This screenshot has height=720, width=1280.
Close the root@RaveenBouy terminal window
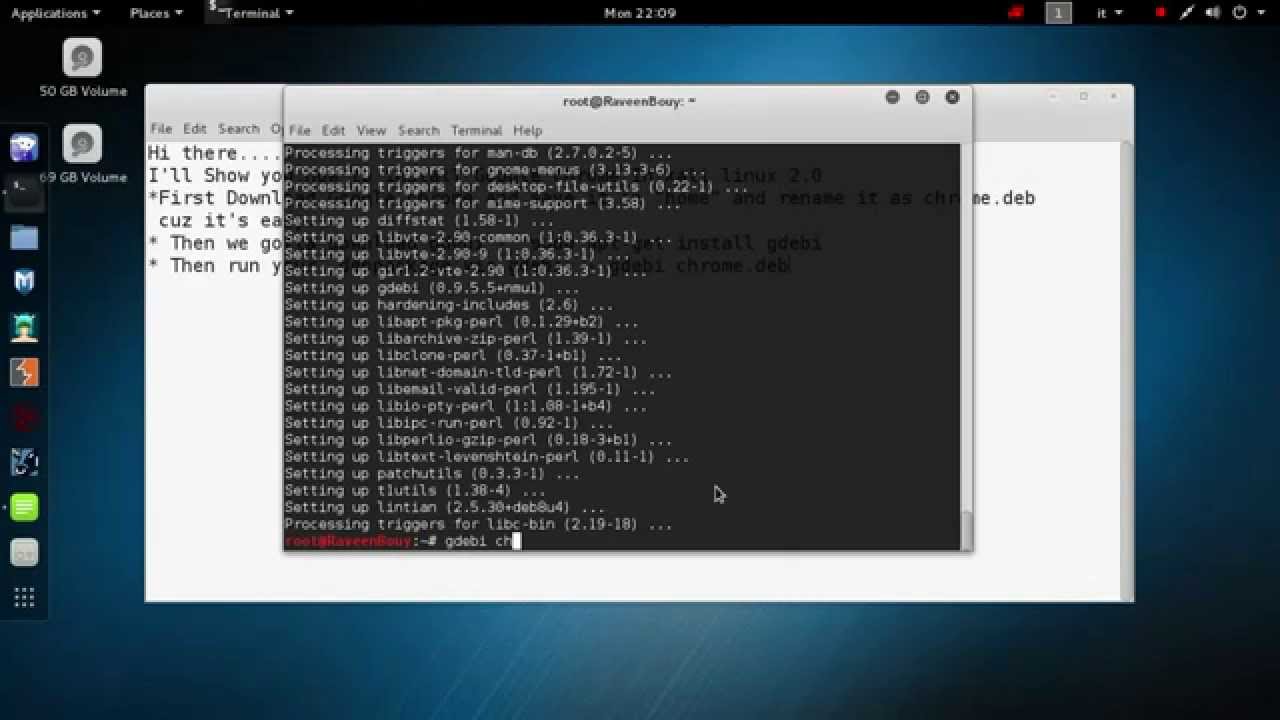952,97
